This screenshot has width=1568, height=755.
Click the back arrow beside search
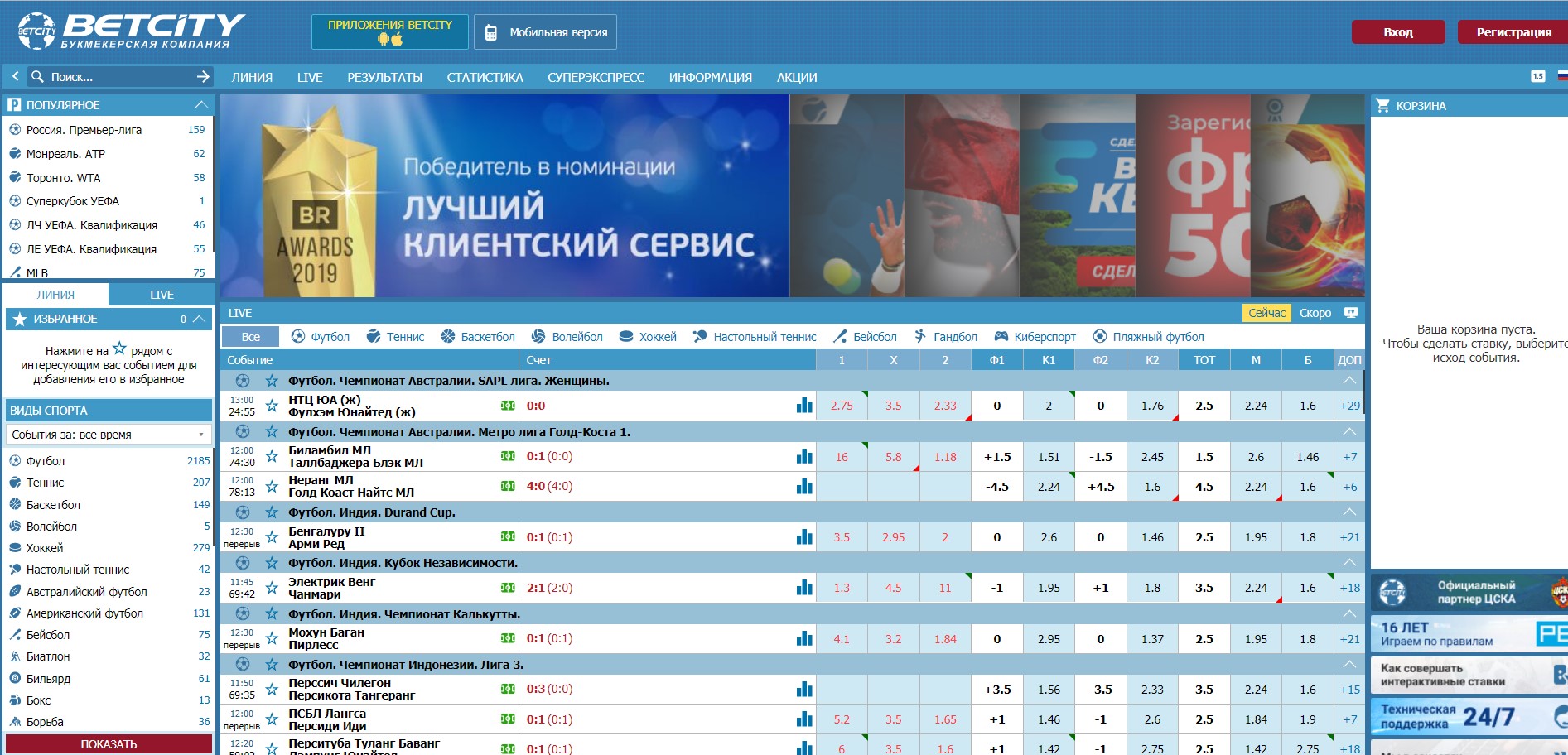(x=15, y=77)
